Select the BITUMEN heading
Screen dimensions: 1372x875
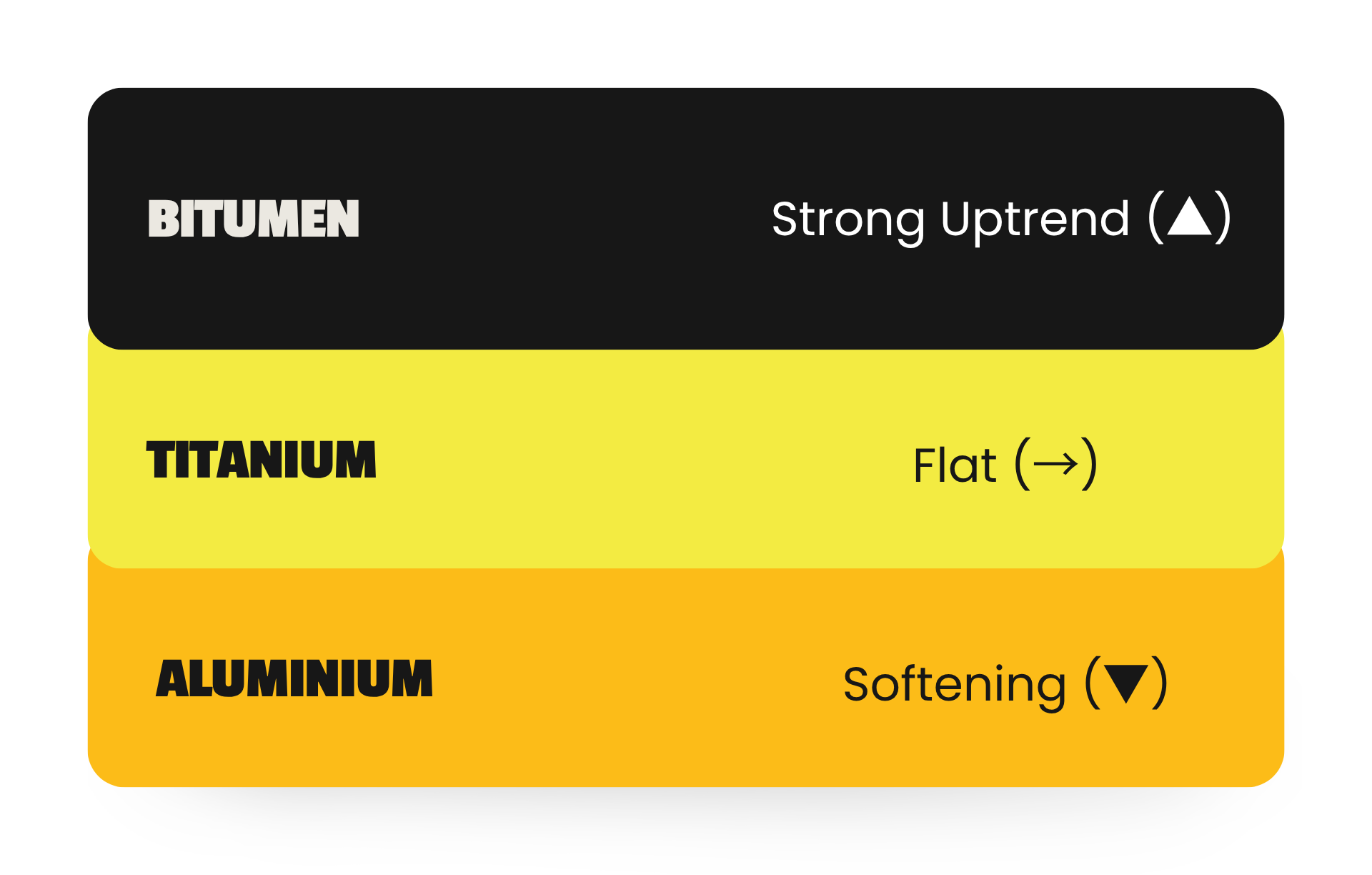pyautogui.click(x=254, y=219)
